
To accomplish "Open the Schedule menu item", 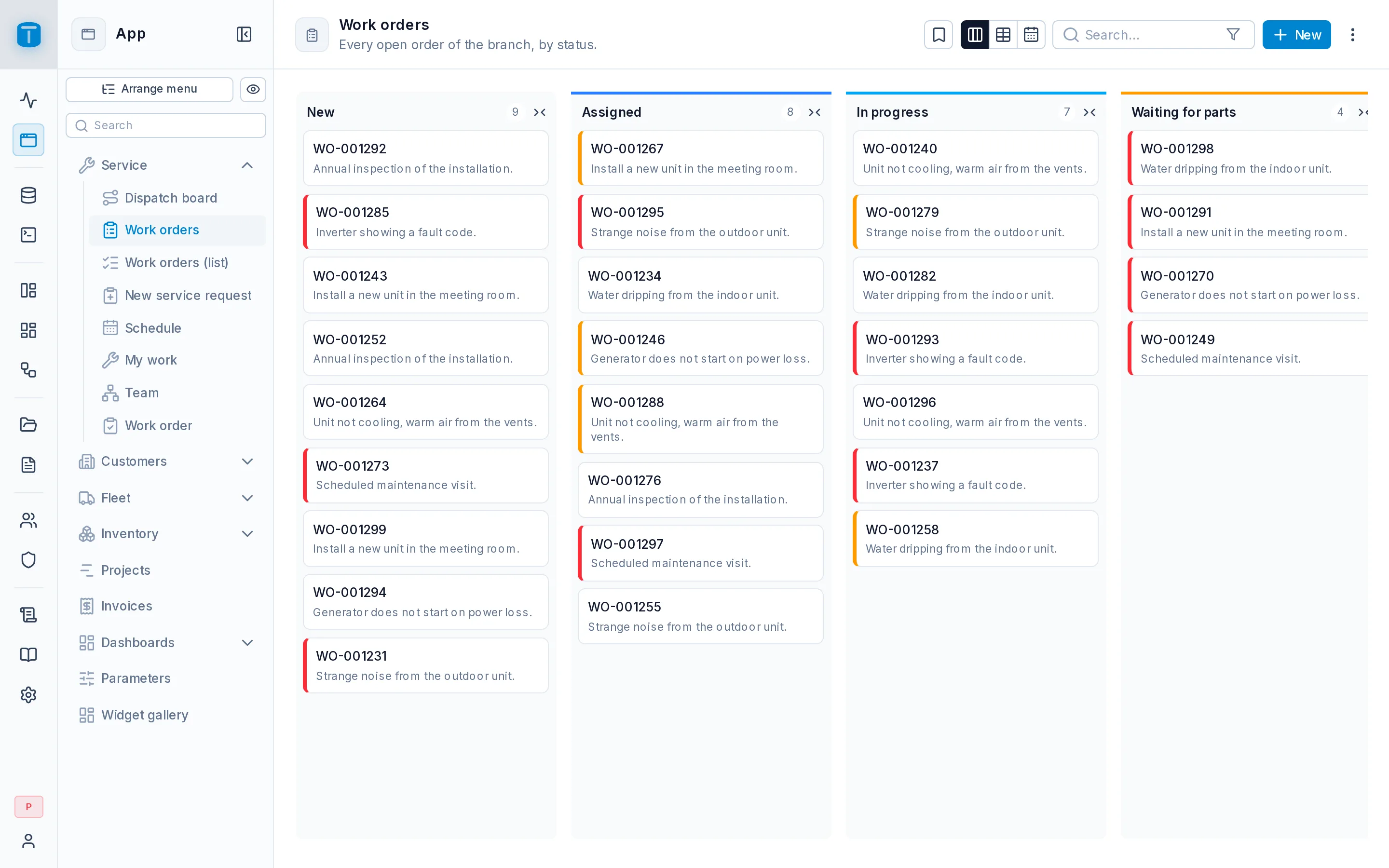I will 177,328.
